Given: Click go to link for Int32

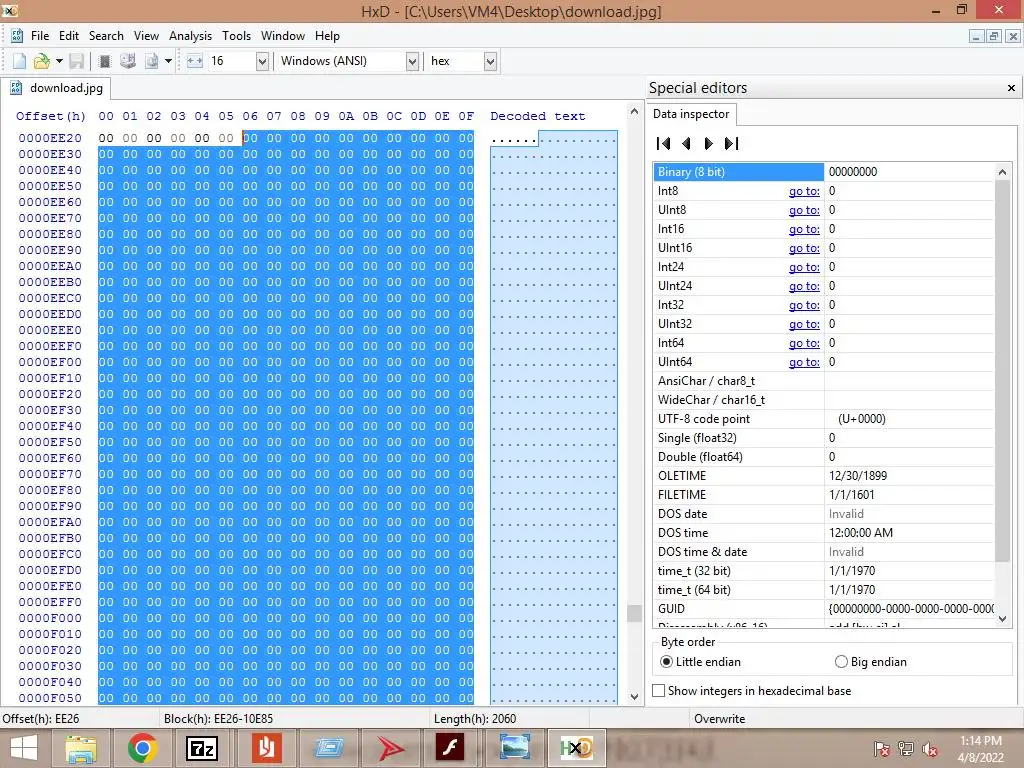Looking at the screenshot, I should coord(804,305).
